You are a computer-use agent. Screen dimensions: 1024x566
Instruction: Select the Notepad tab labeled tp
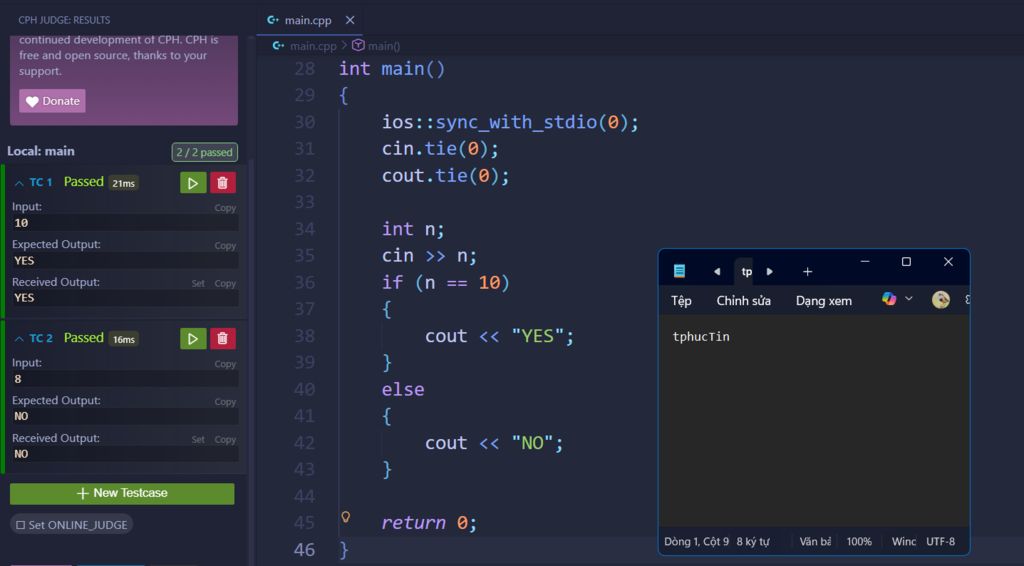(x=746, y=272)
